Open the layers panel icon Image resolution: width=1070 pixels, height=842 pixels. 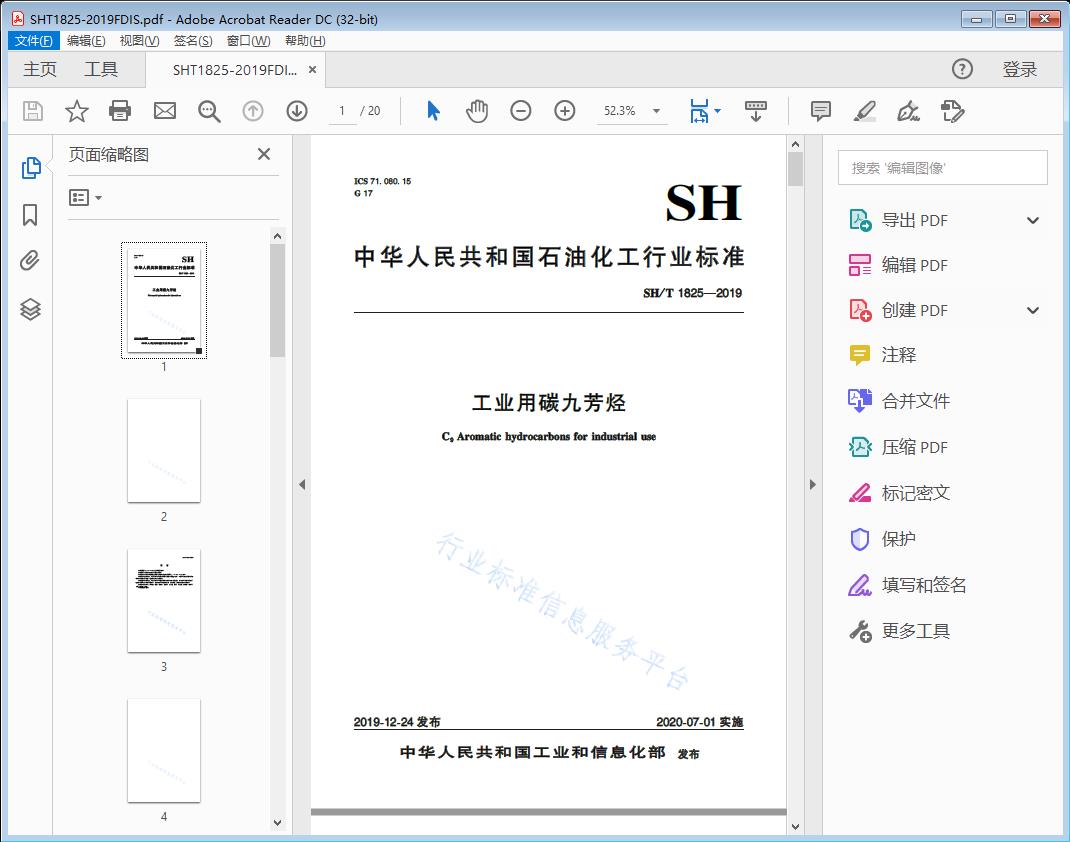(x=30, y=309)
